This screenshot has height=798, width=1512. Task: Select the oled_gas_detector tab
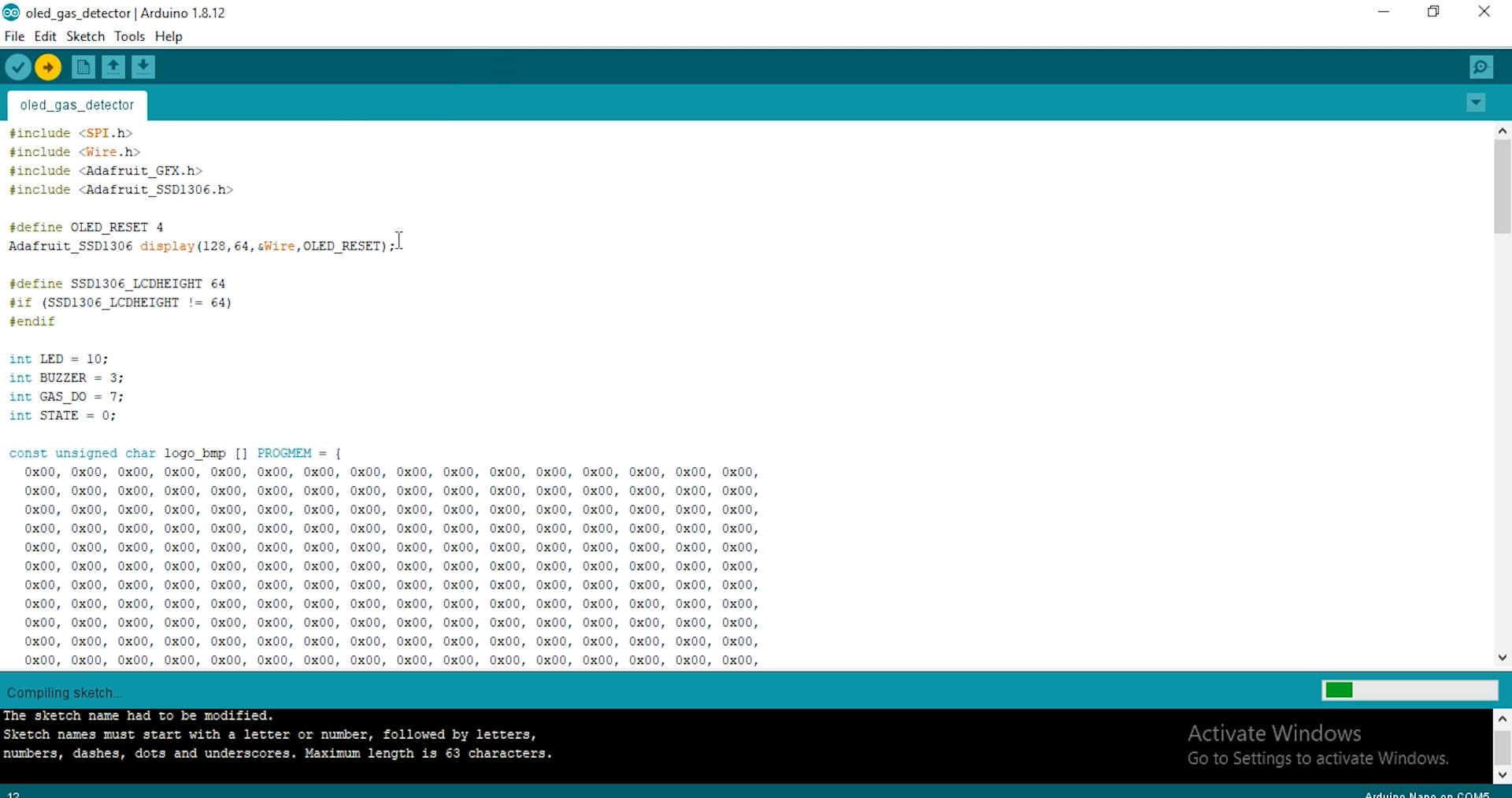tap(77, 105)
